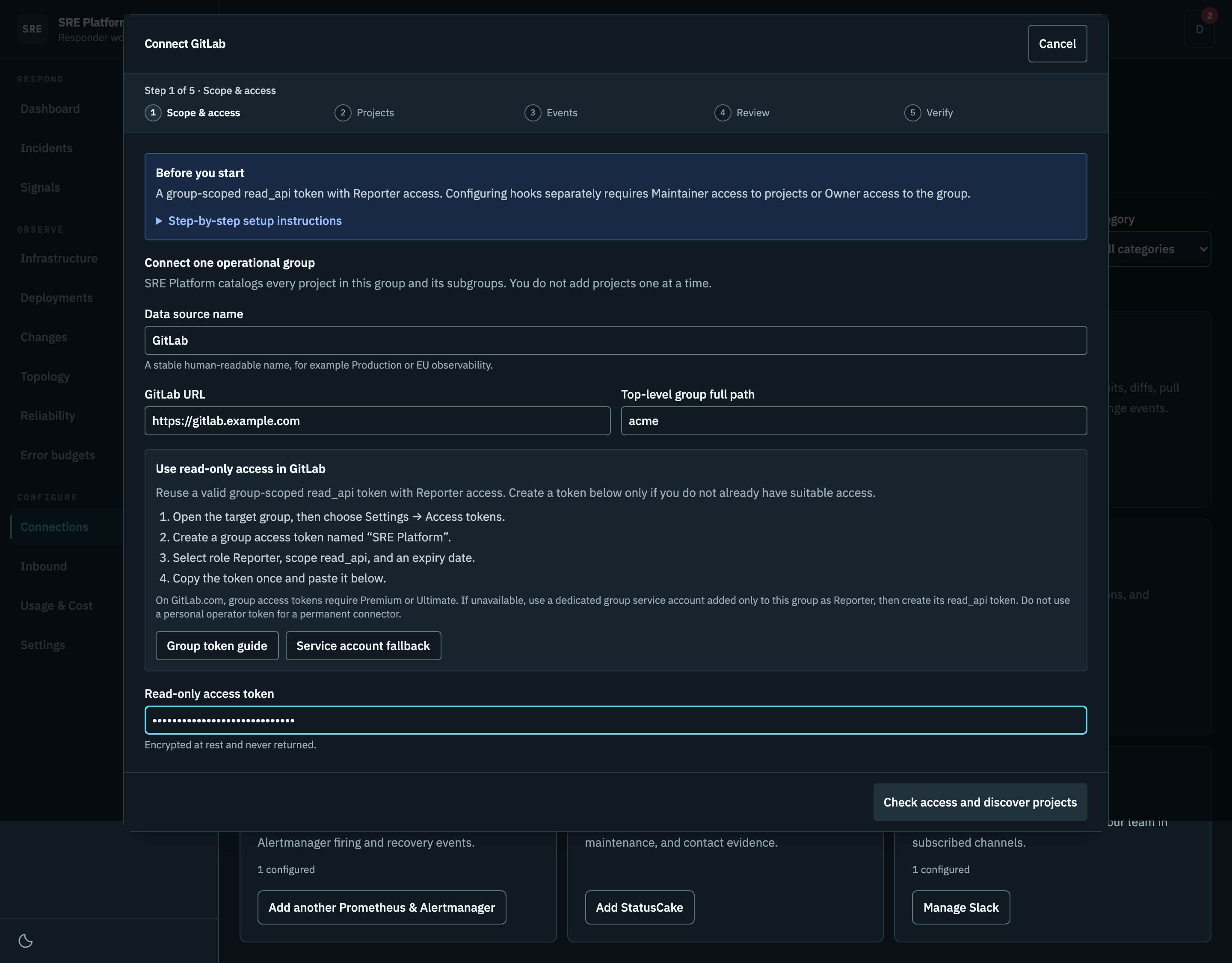This screenshot has width=1232, height=963.
Task: Click Check access and discover projects
Action: tap(980, 802)
